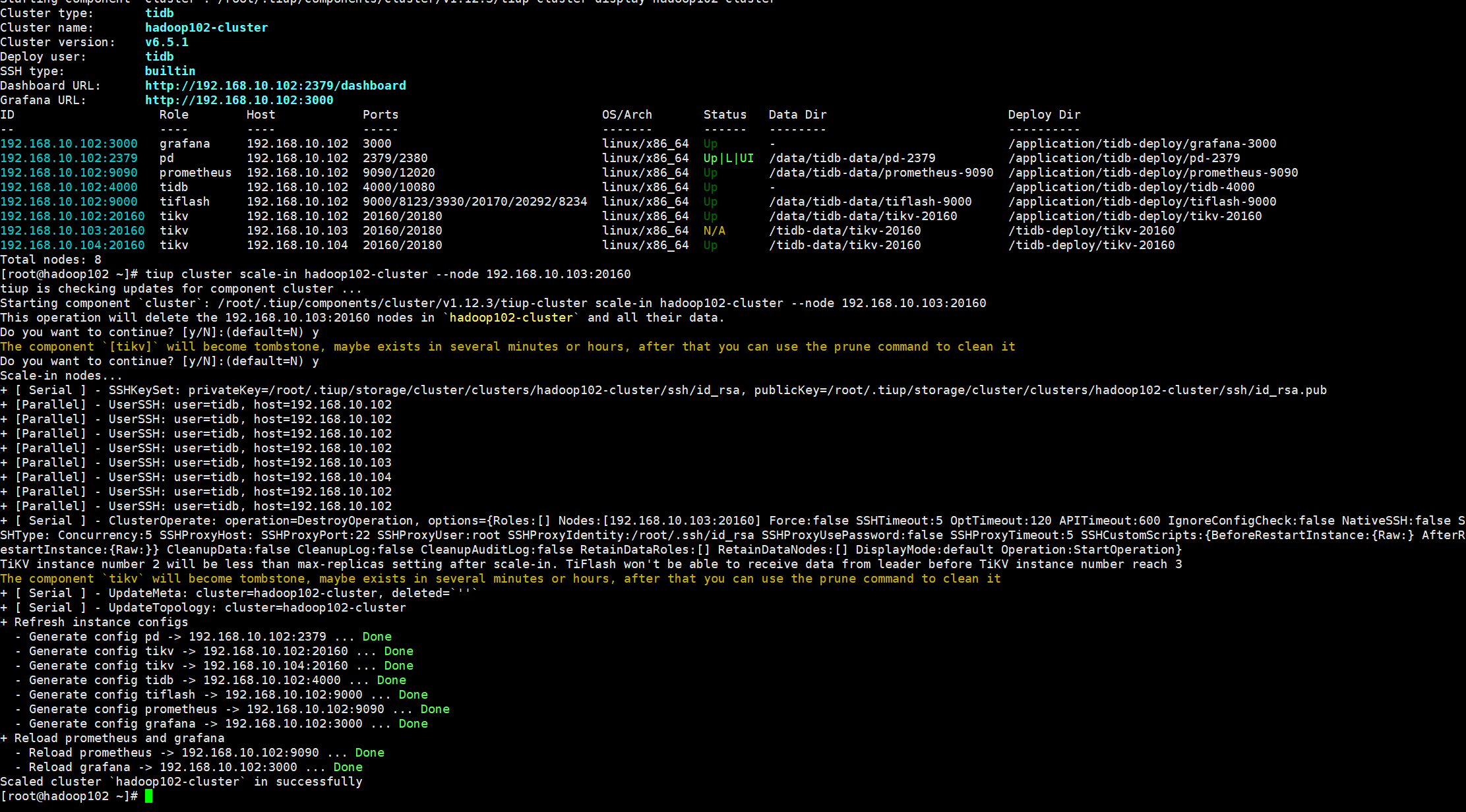The height and width of the screenshot is (812, 1466).
Task: Click deploy dir /application/tidb-deploy/tidb-4000
Action: tap(1131, 187)
